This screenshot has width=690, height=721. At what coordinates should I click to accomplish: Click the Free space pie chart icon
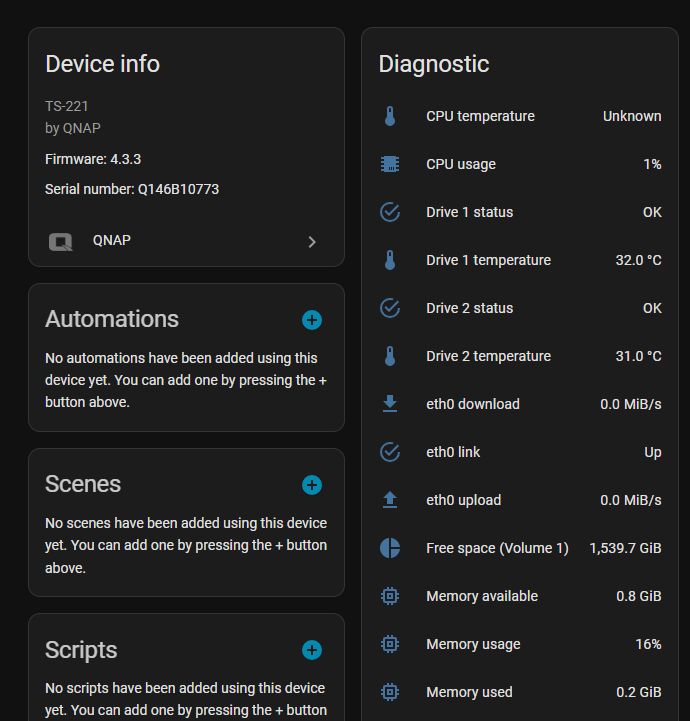coord(390,548)
